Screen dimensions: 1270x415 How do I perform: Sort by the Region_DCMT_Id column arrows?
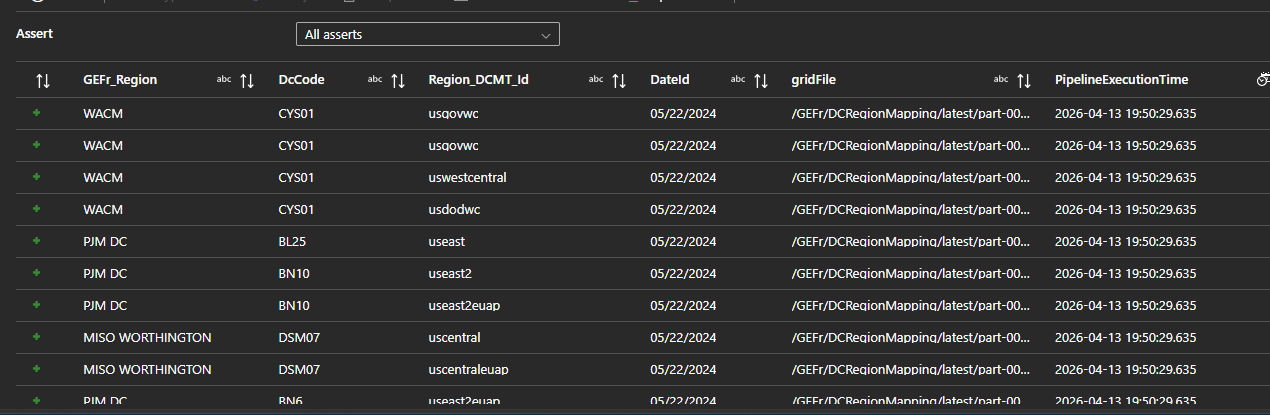tap(619, 80)
